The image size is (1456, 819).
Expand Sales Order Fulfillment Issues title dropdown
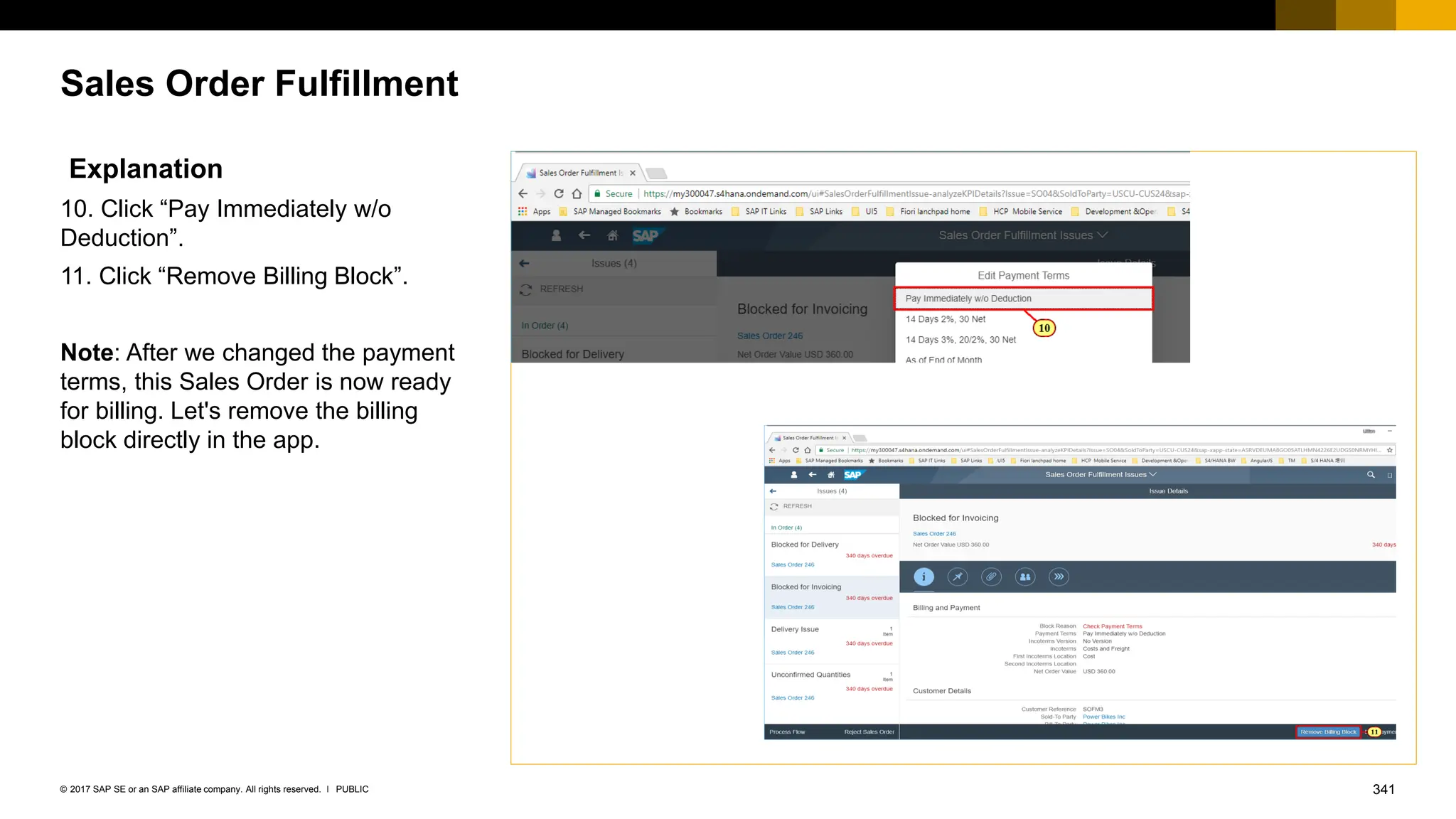[x=1101, y=474]
